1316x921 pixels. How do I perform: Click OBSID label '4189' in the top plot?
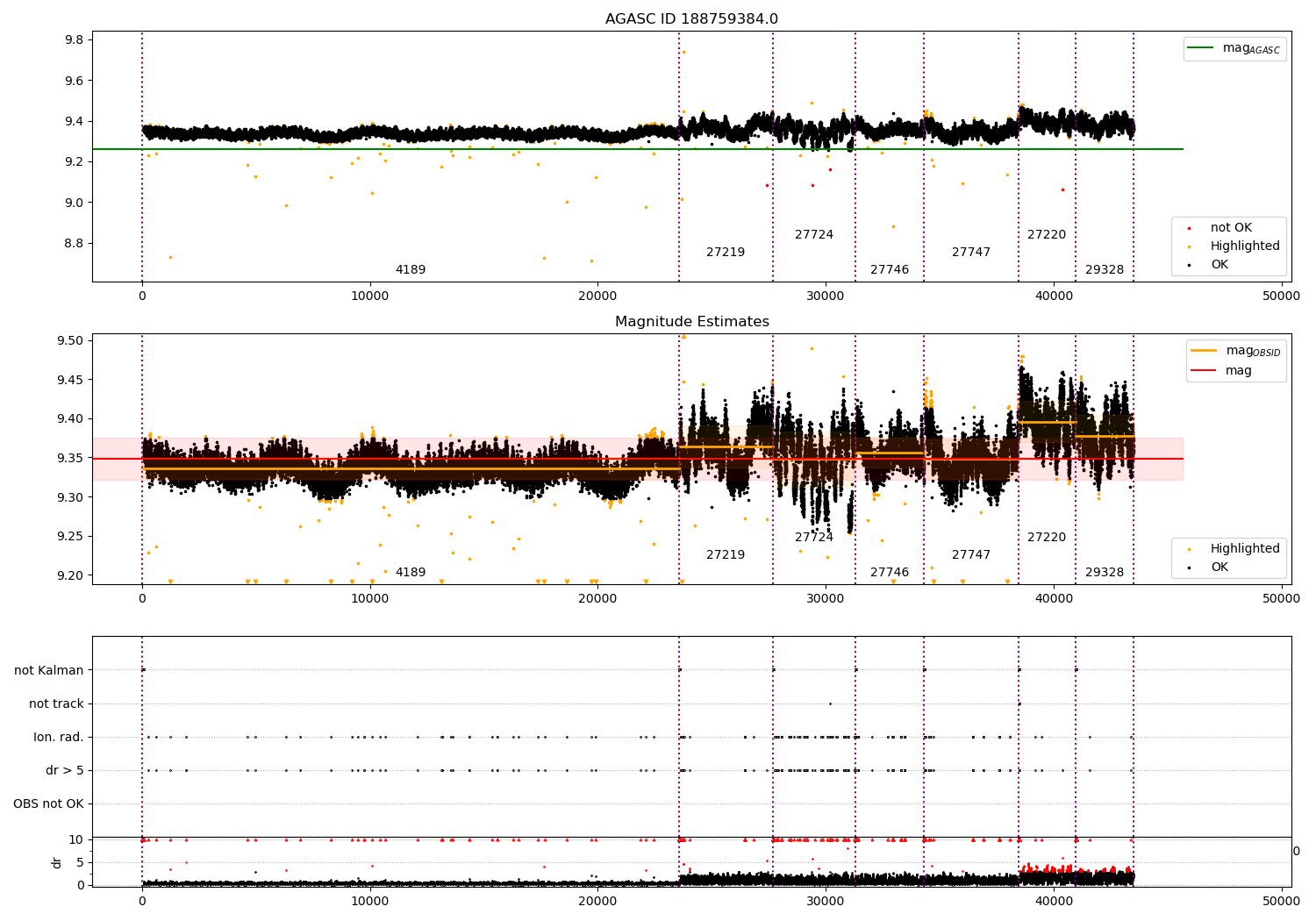point(411,269)
